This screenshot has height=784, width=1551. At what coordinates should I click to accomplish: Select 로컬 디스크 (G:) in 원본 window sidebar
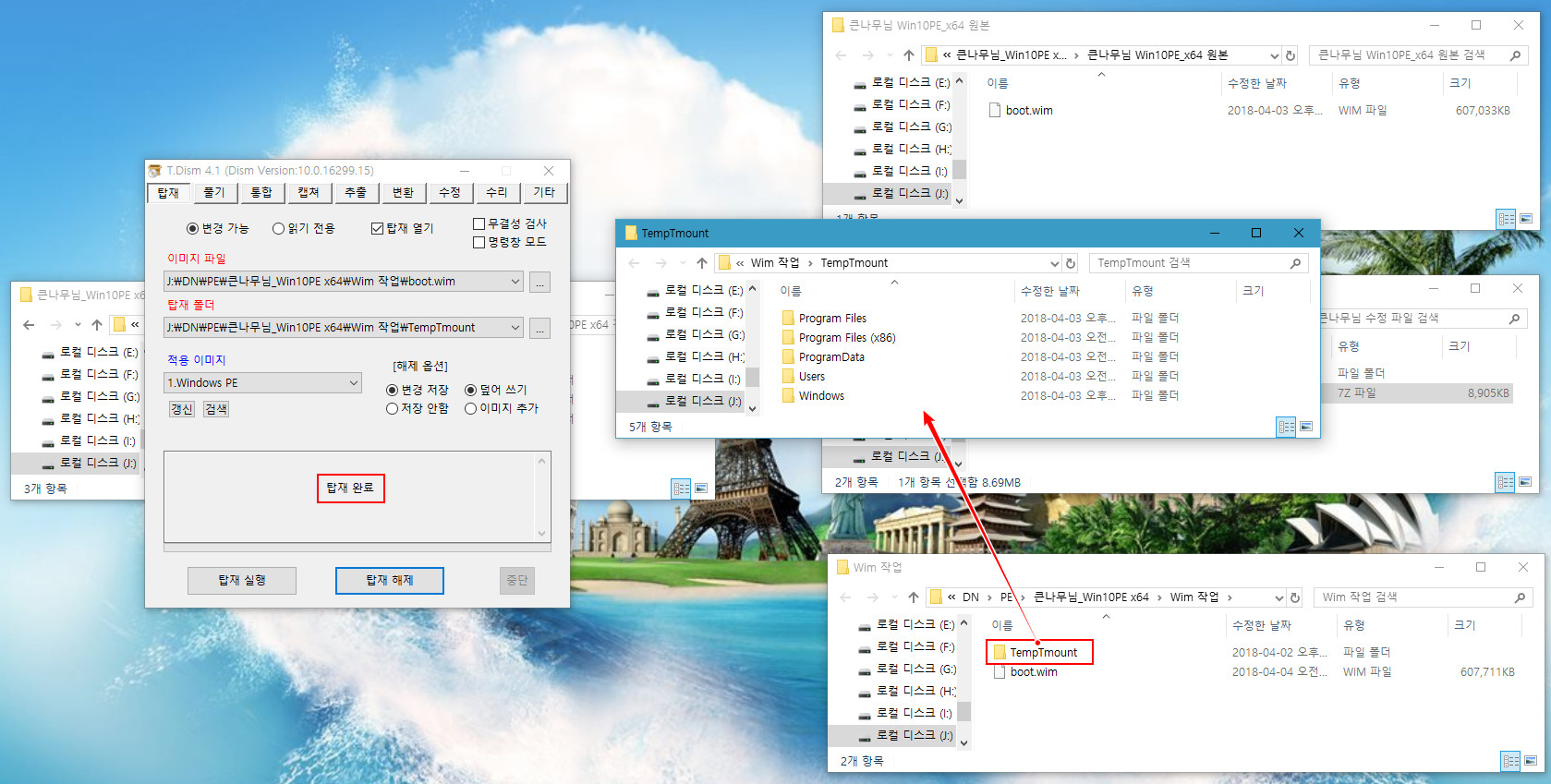click(x=911, y=127)
